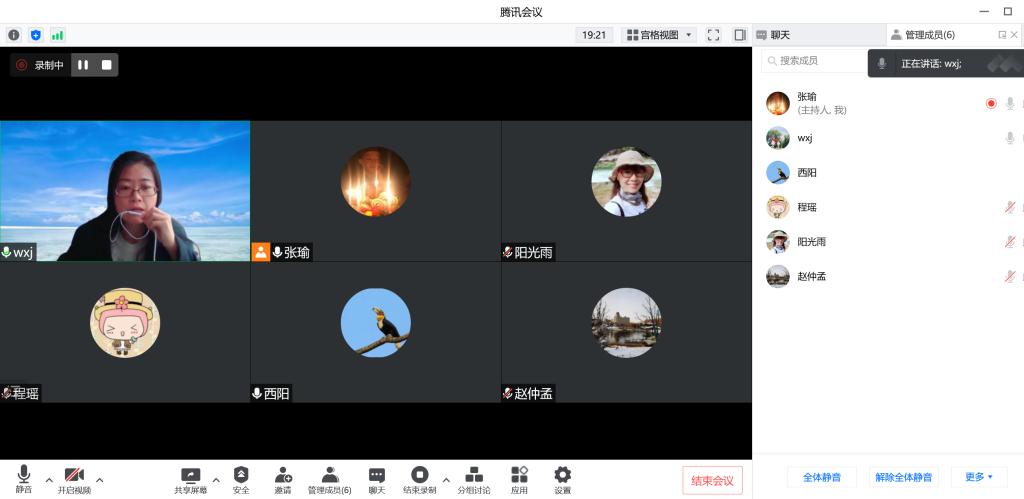Expand the audio options arrow beside 静音
The height and width of the screenshot is (499, 1024).
[49, 480]
